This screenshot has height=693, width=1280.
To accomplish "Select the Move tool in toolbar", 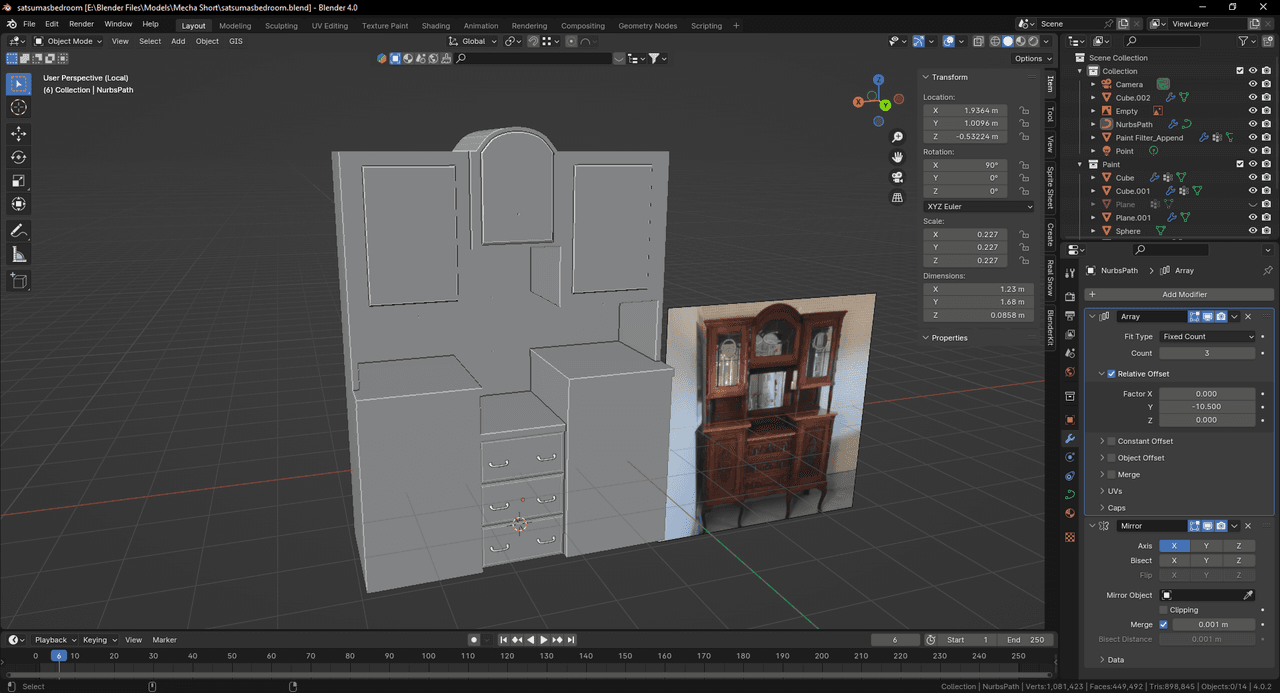I will tap(18, 133).
